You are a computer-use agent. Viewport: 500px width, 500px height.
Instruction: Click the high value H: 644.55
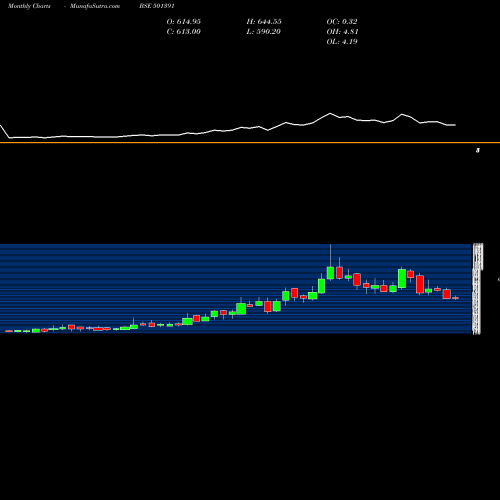coord(264,21)
